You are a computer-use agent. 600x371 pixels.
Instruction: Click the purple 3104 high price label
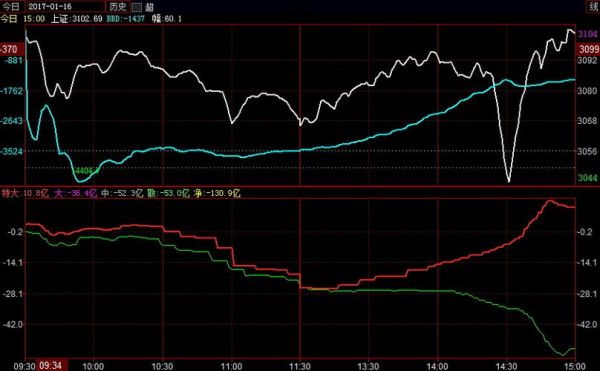[x=587, y=34]
